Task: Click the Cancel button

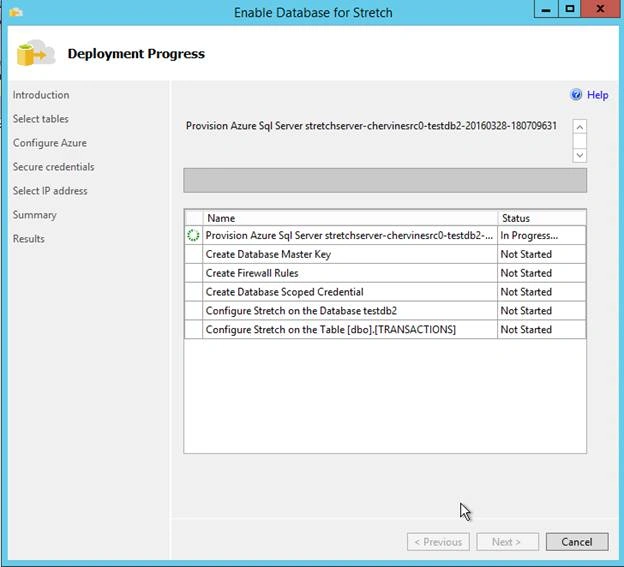Action: 577,542
